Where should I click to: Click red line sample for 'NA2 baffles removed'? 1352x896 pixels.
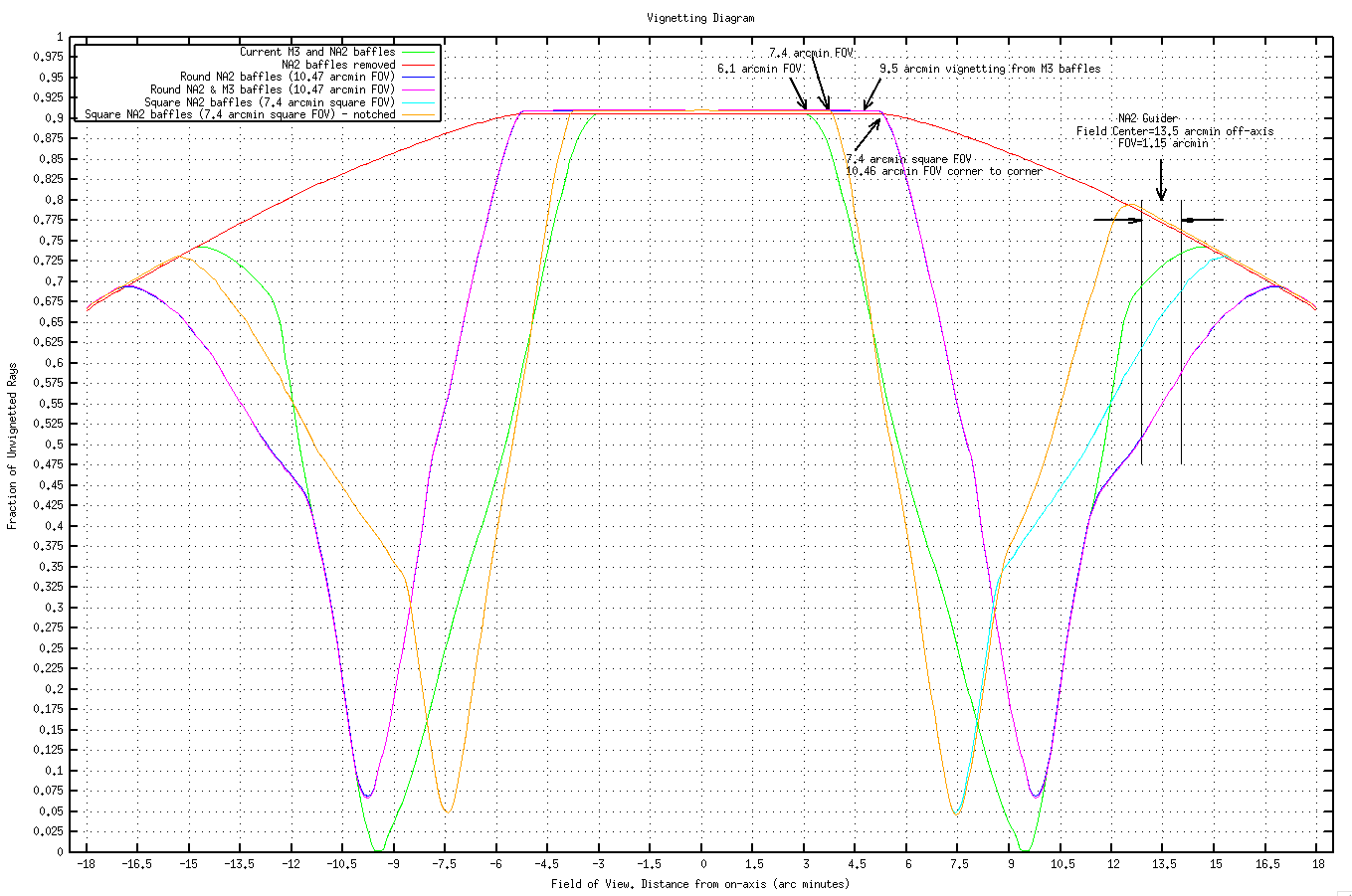[418, 65]
